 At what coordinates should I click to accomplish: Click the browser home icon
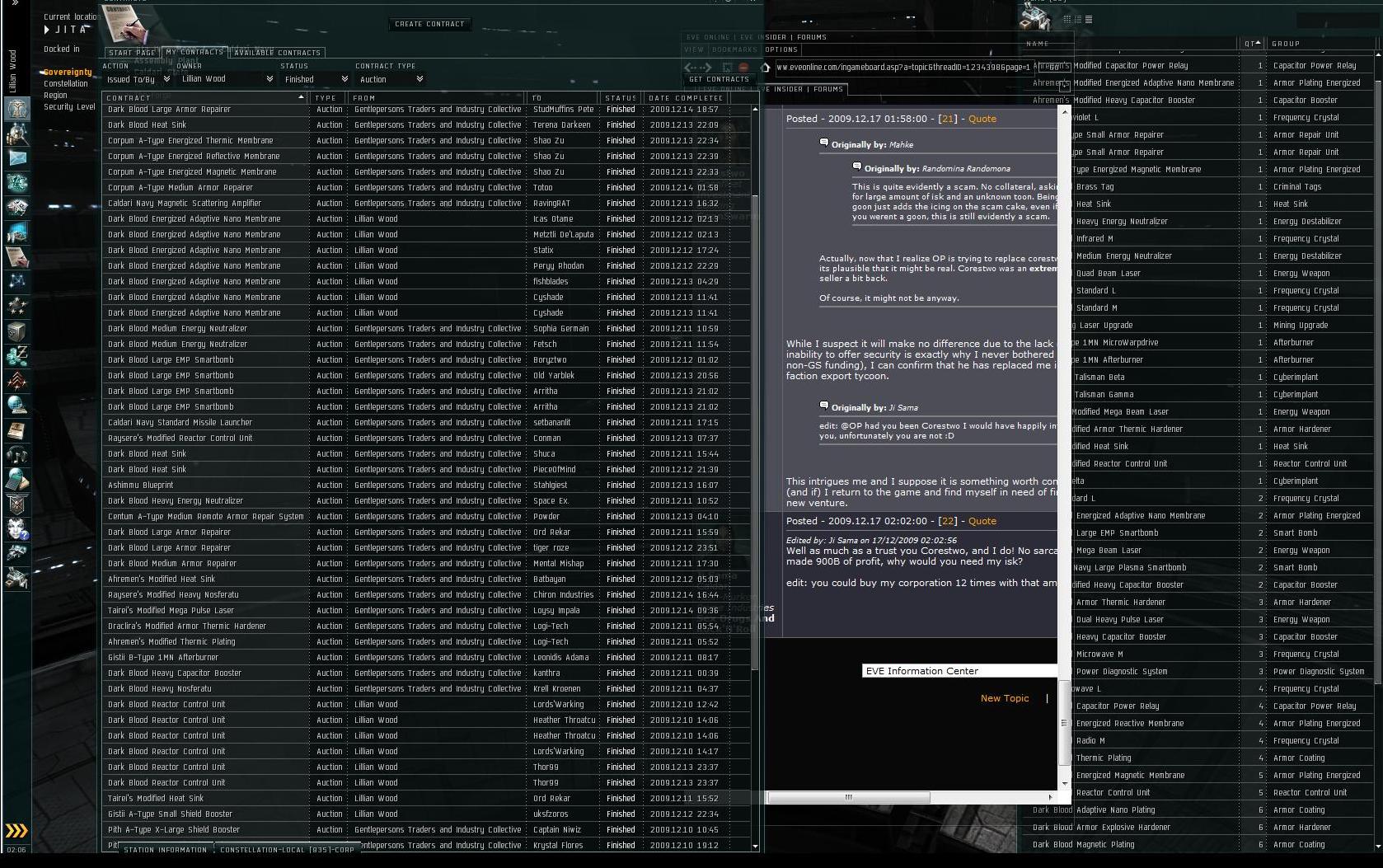[x=764, y=67]
